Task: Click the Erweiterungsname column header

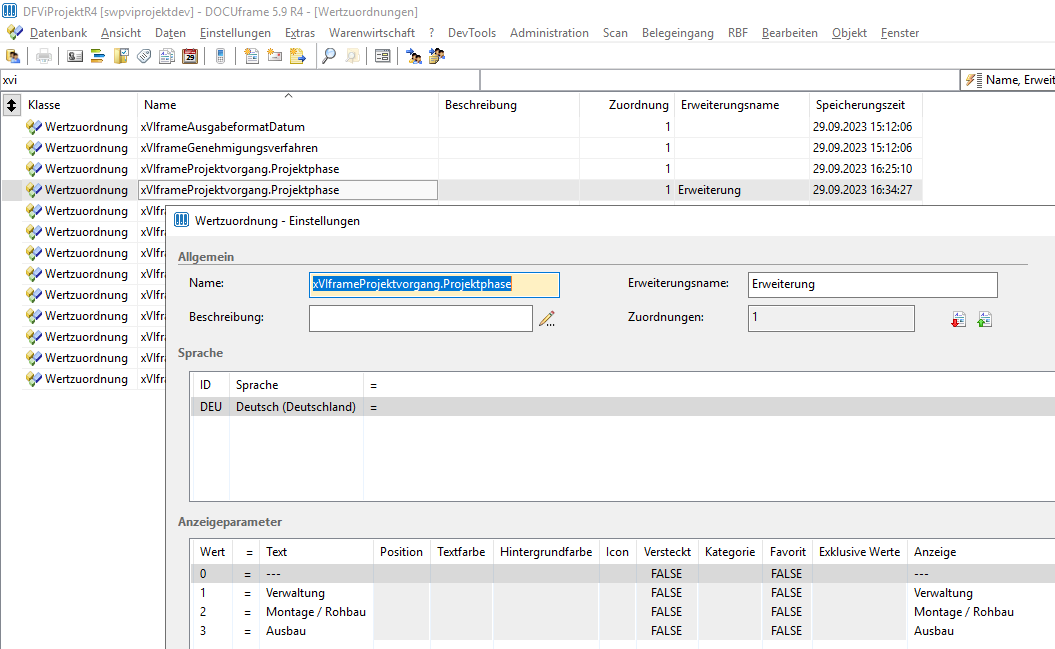Action: 741,105
